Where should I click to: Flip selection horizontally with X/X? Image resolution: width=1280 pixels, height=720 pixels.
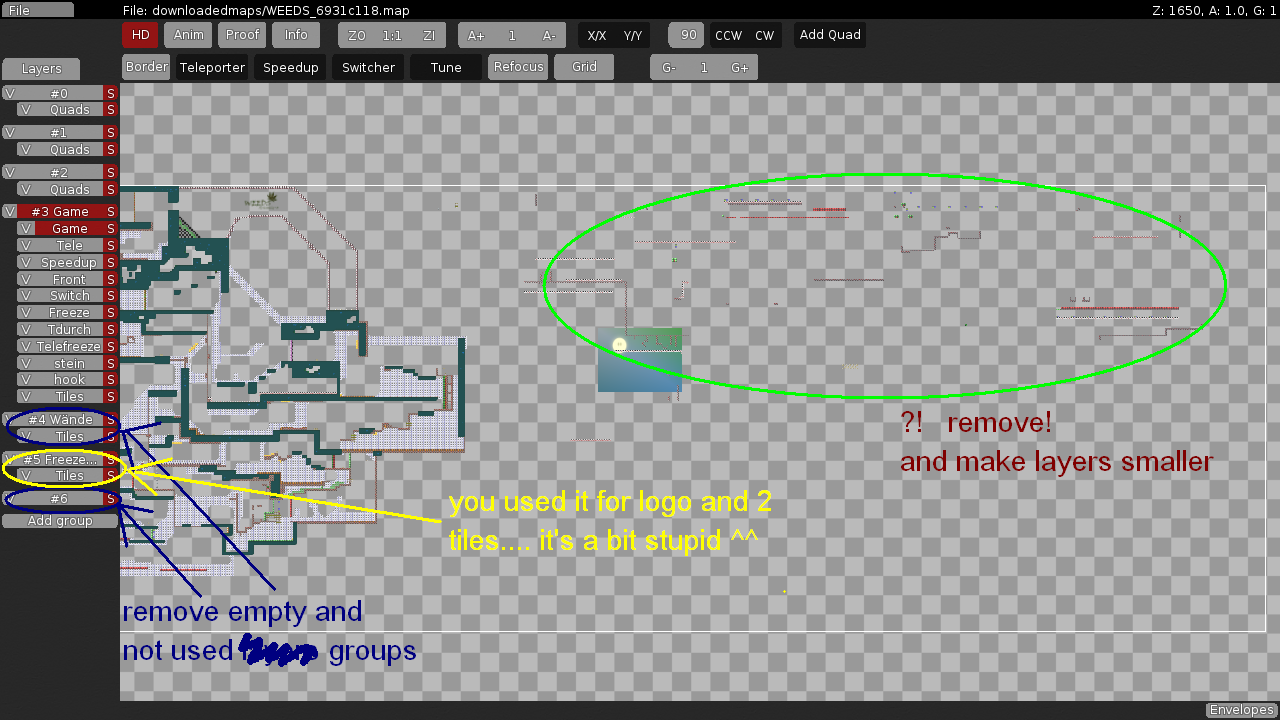[x=596, y=35]
